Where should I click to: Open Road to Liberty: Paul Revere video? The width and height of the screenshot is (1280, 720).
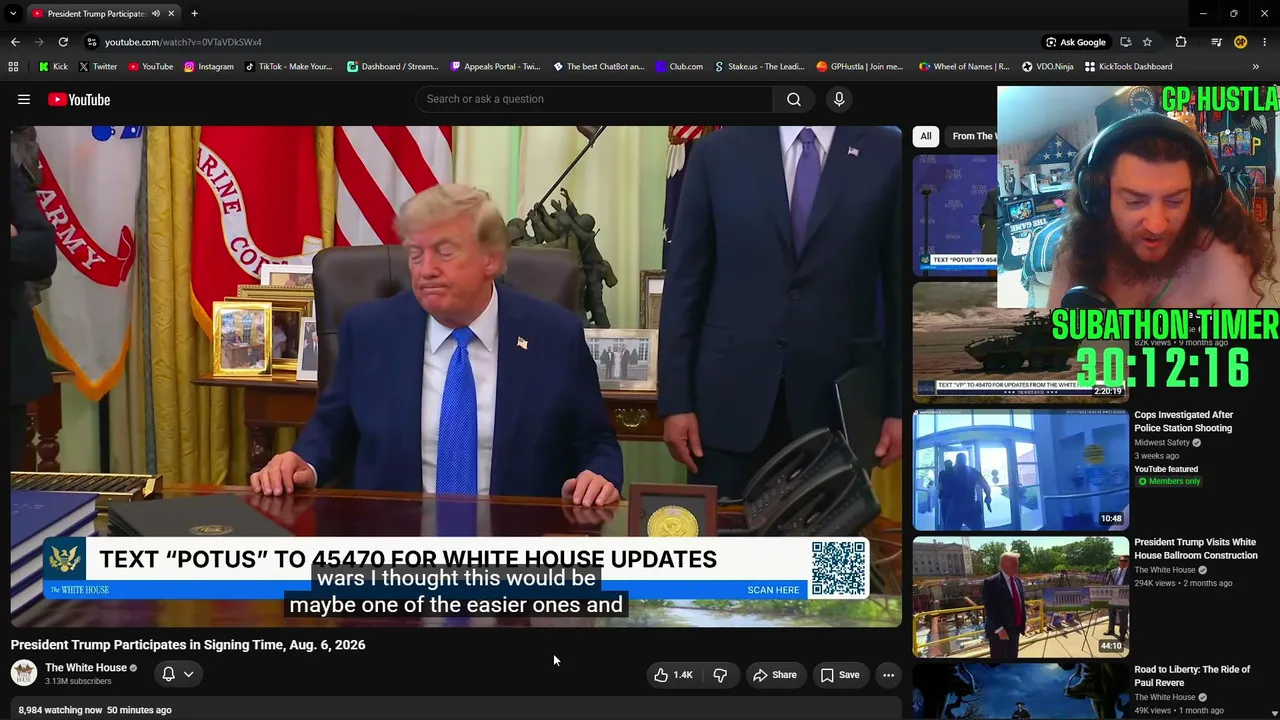1192,676
